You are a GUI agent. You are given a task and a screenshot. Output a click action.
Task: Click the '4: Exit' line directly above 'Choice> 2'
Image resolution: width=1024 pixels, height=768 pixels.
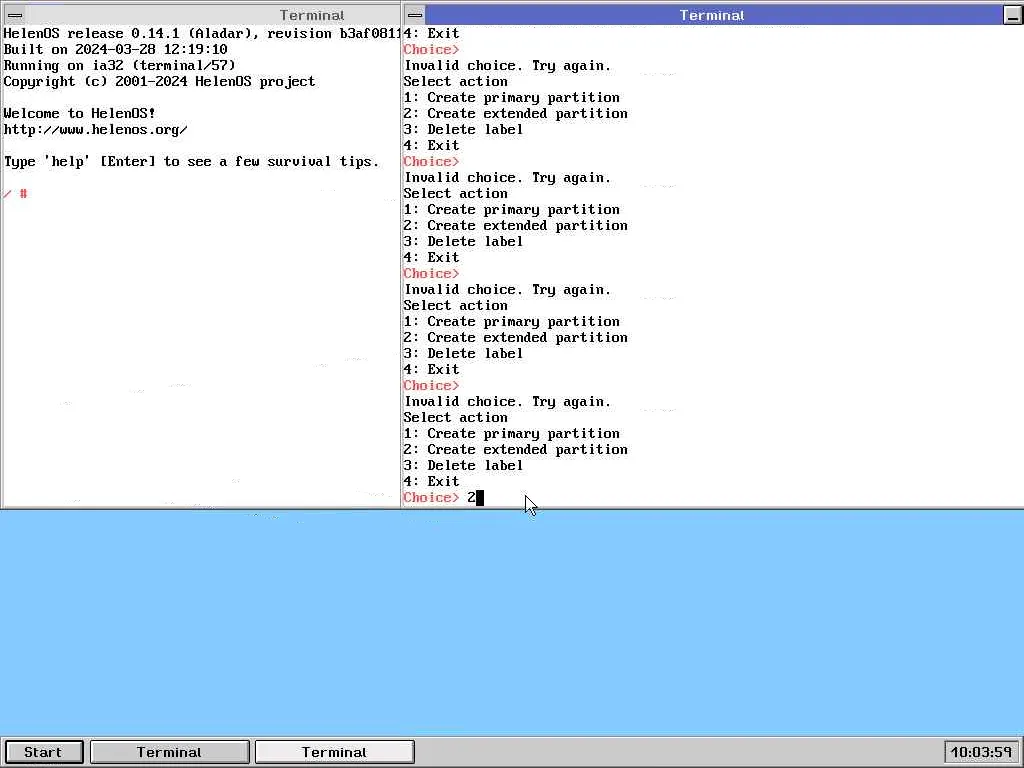click(432, 481)
